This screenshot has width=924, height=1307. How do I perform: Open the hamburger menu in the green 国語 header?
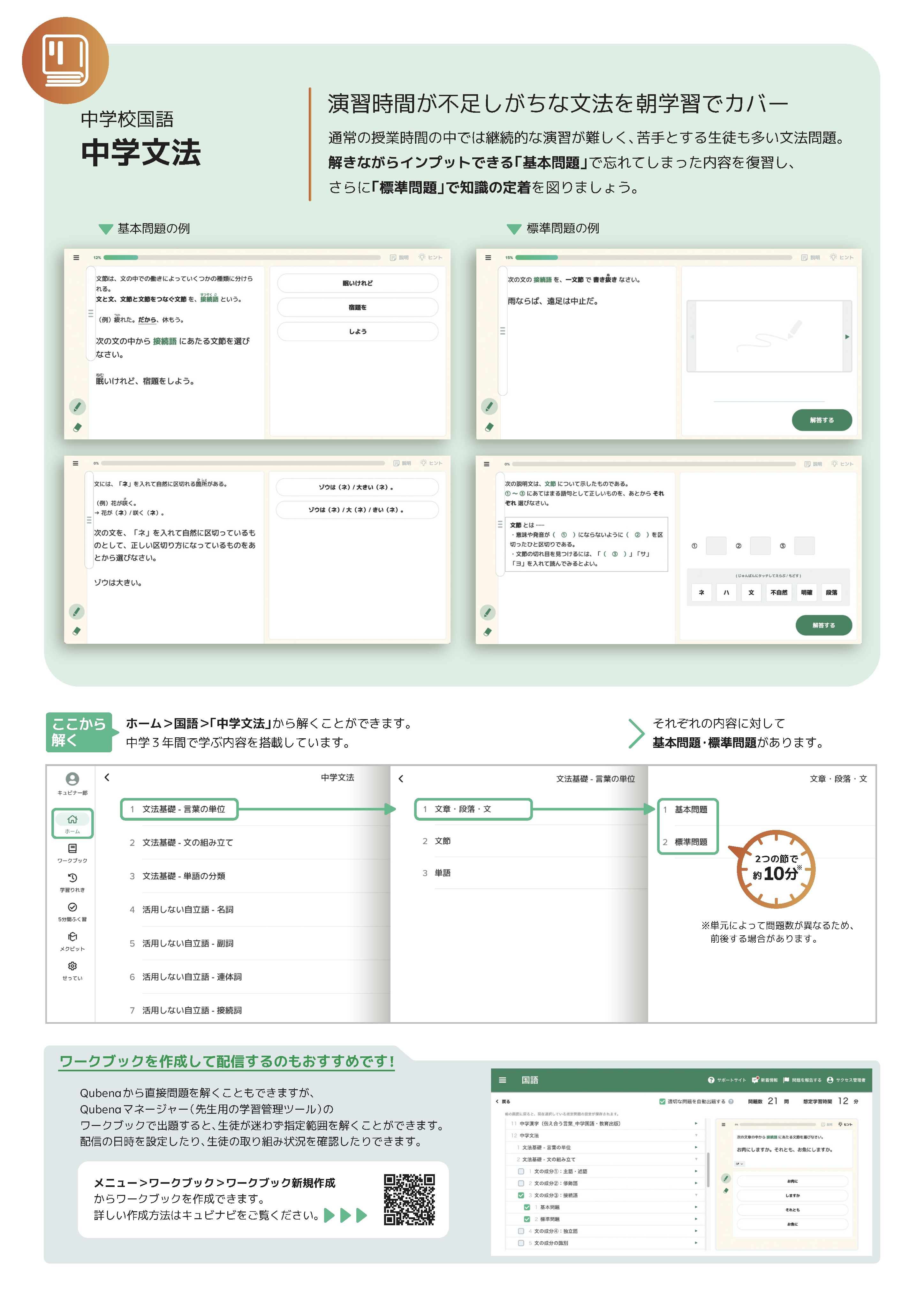[x=502, y=1080]
